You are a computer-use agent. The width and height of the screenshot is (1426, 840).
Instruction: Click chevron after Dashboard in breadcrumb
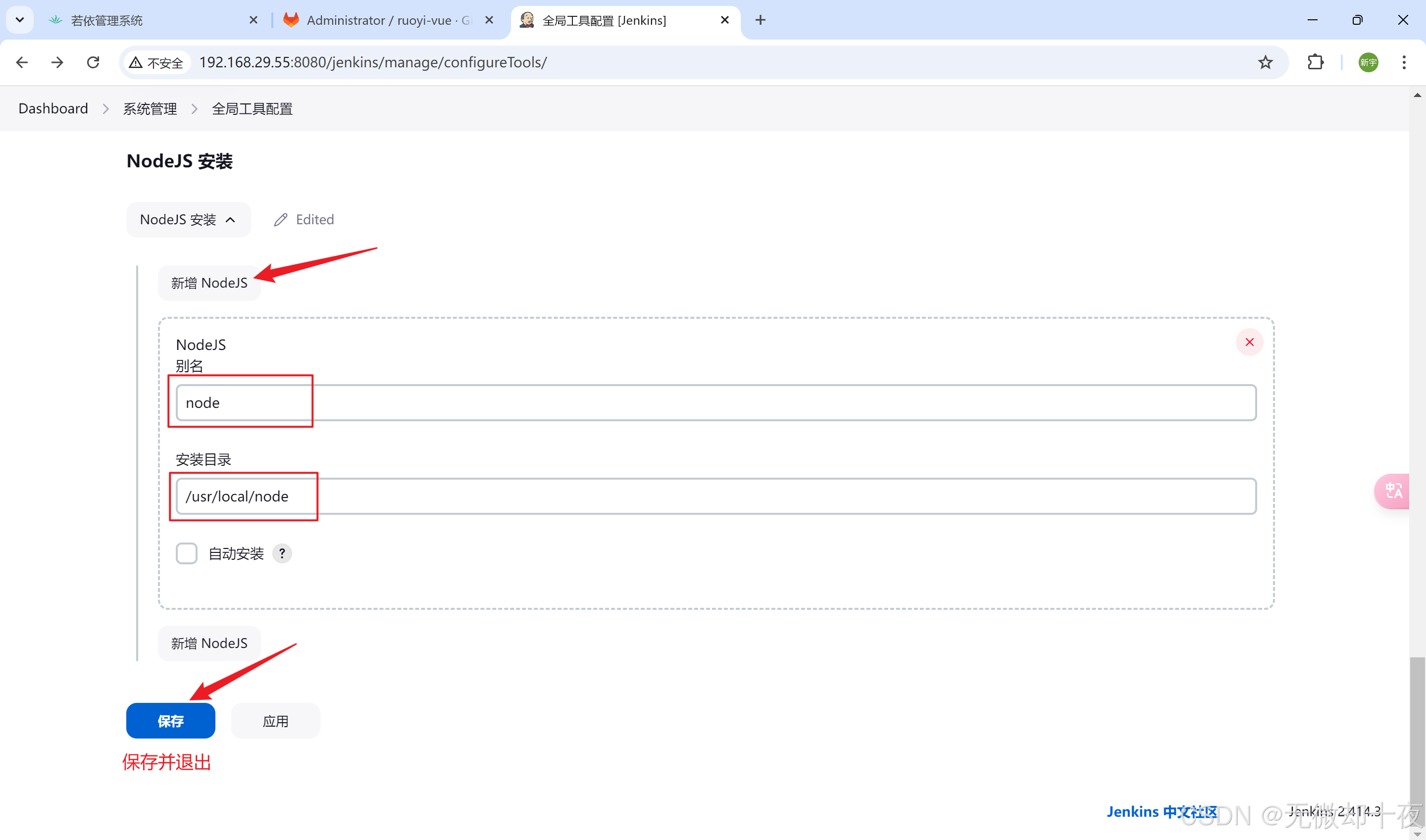click(106, 109)
